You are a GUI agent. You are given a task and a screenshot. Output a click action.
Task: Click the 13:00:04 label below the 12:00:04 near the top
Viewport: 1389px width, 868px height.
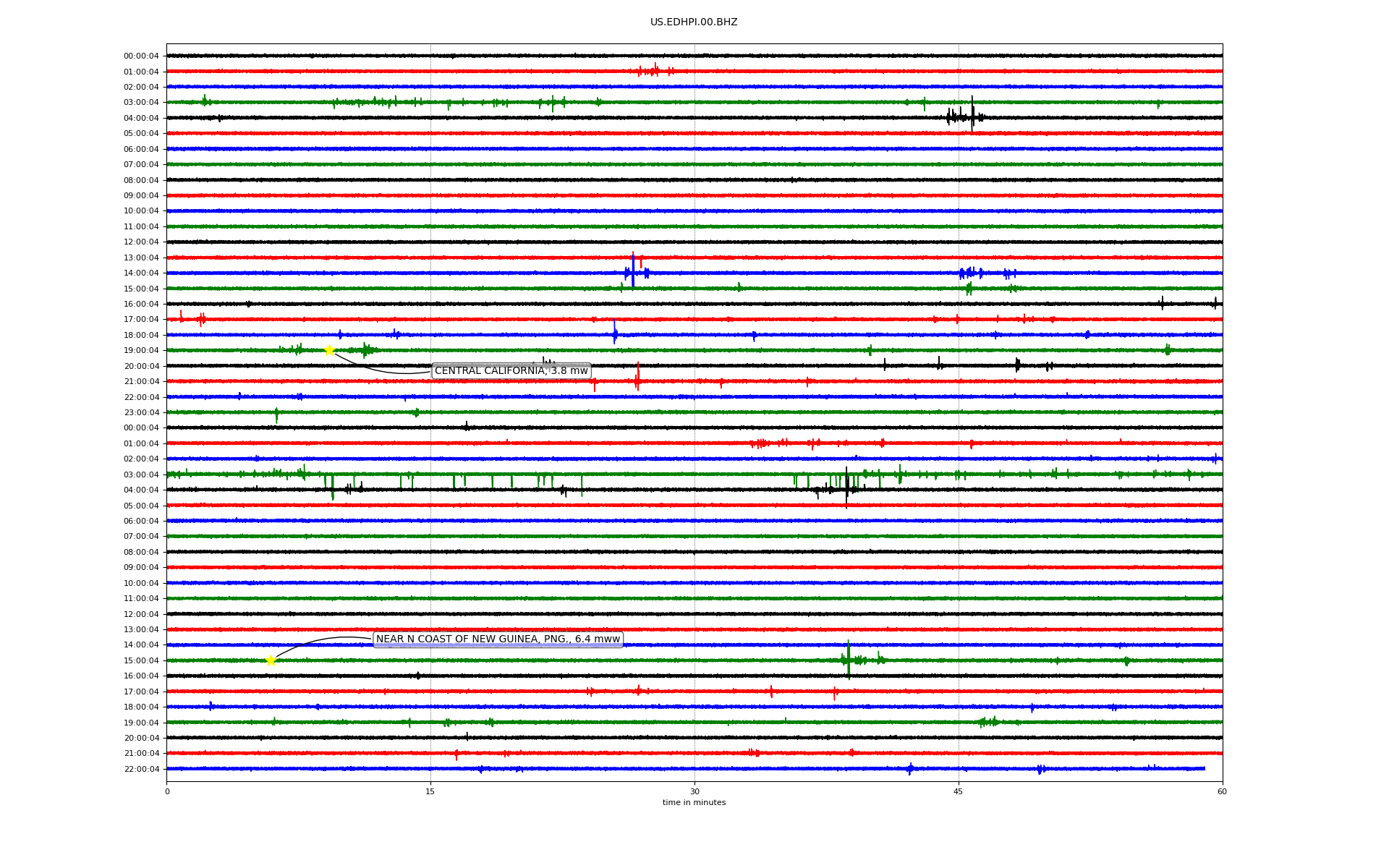[x=141, y=258]
